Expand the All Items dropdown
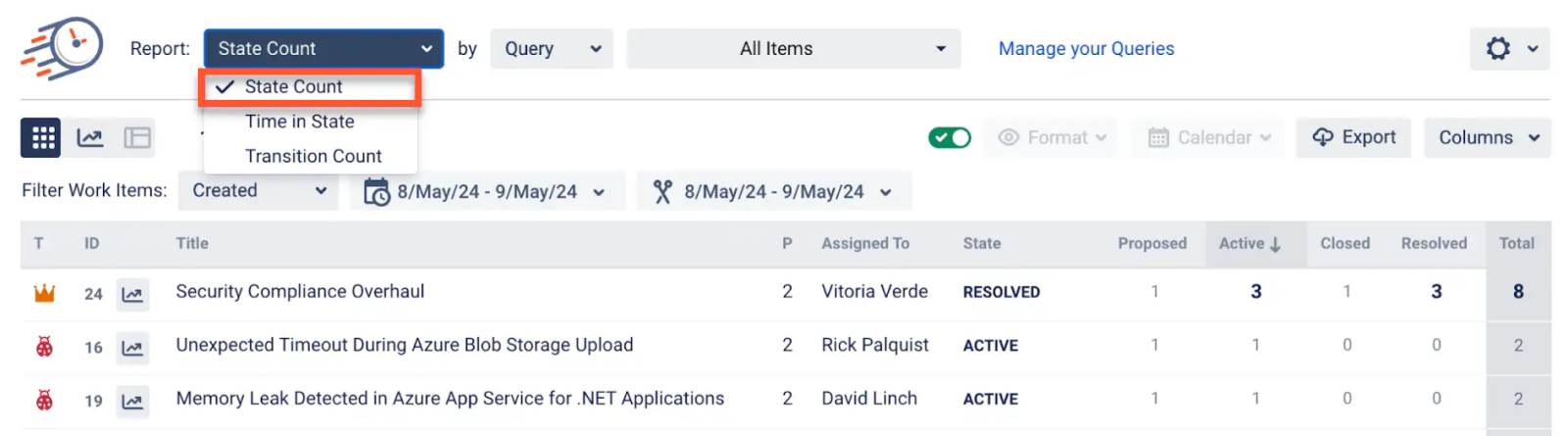 (x=794, y=49)
